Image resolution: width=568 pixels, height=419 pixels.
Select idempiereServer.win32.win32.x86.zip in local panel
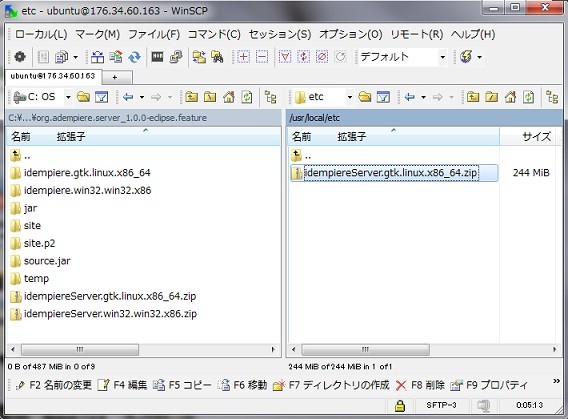(x=110, y=314)
